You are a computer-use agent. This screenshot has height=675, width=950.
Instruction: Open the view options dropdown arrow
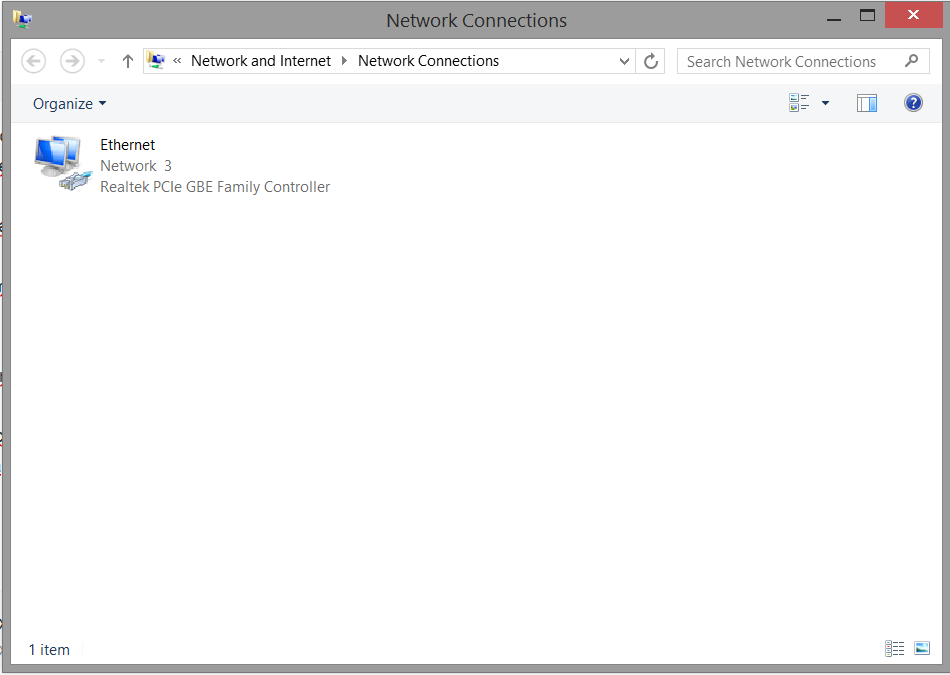point(825,103)
